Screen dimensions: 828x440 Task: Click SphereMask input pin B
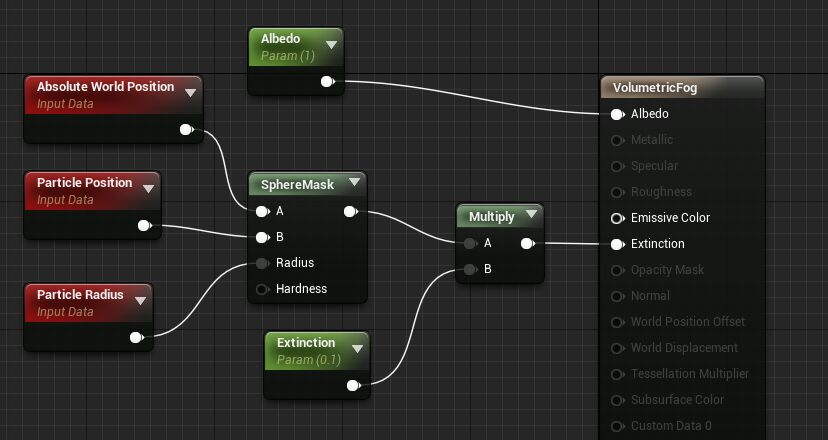[262, 238]
